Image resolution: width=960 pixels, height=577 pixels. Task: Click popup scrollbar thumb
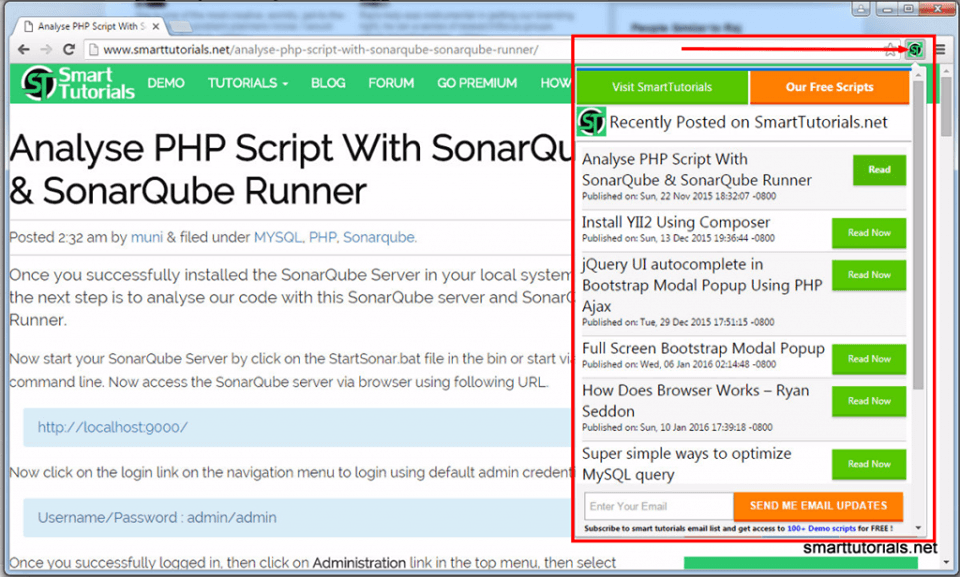(918, 236)
